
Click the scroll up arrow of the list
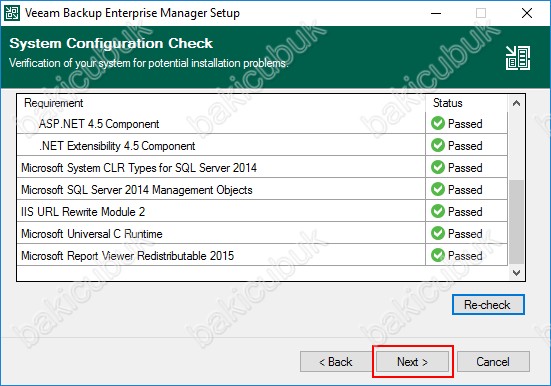pos(516,103)
